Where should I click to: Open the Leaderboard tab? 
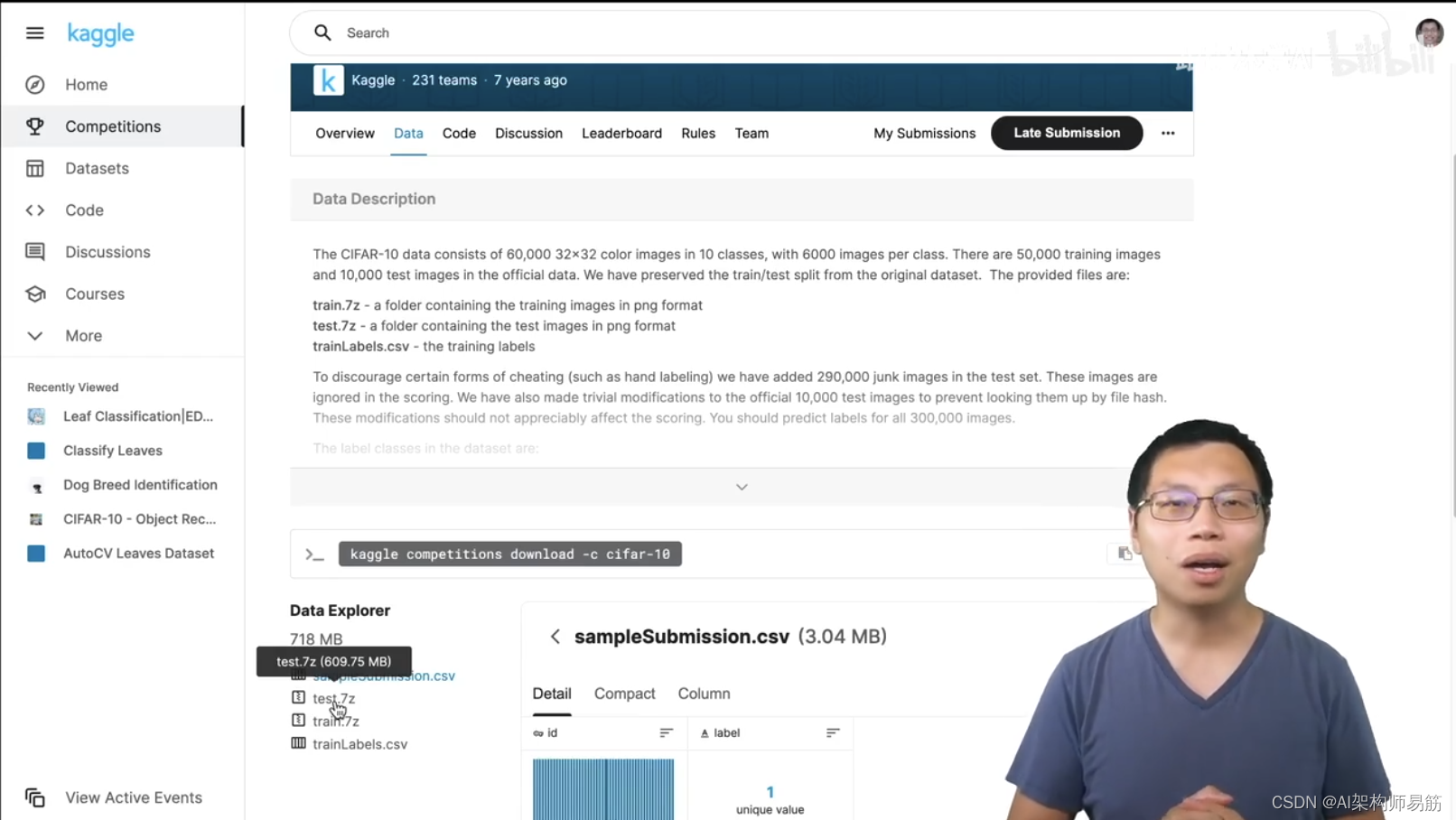click(x=621, y=133)
